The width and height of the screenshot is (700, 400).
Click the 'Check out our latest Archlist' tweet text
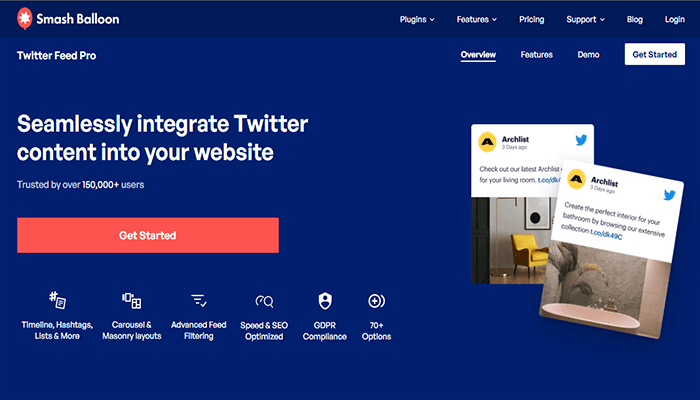tap(520, 175)
